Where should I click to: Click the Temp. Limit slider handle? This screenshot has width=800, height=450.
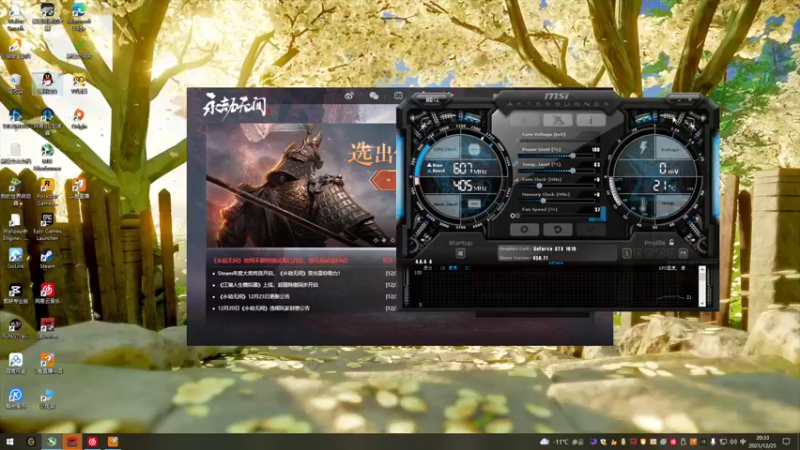click(x=573, y=170)
